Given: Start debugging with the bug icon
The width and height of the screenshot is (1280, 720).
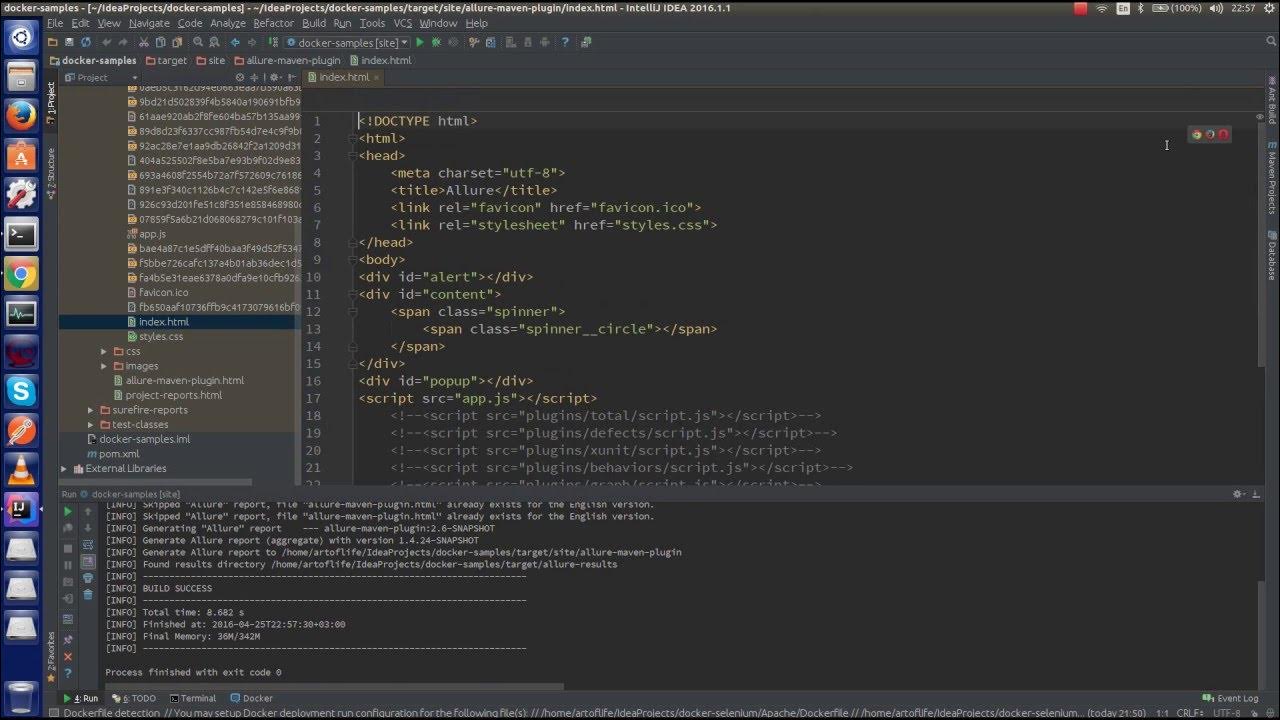Looking at the screenshot, I should coord(437,43).
